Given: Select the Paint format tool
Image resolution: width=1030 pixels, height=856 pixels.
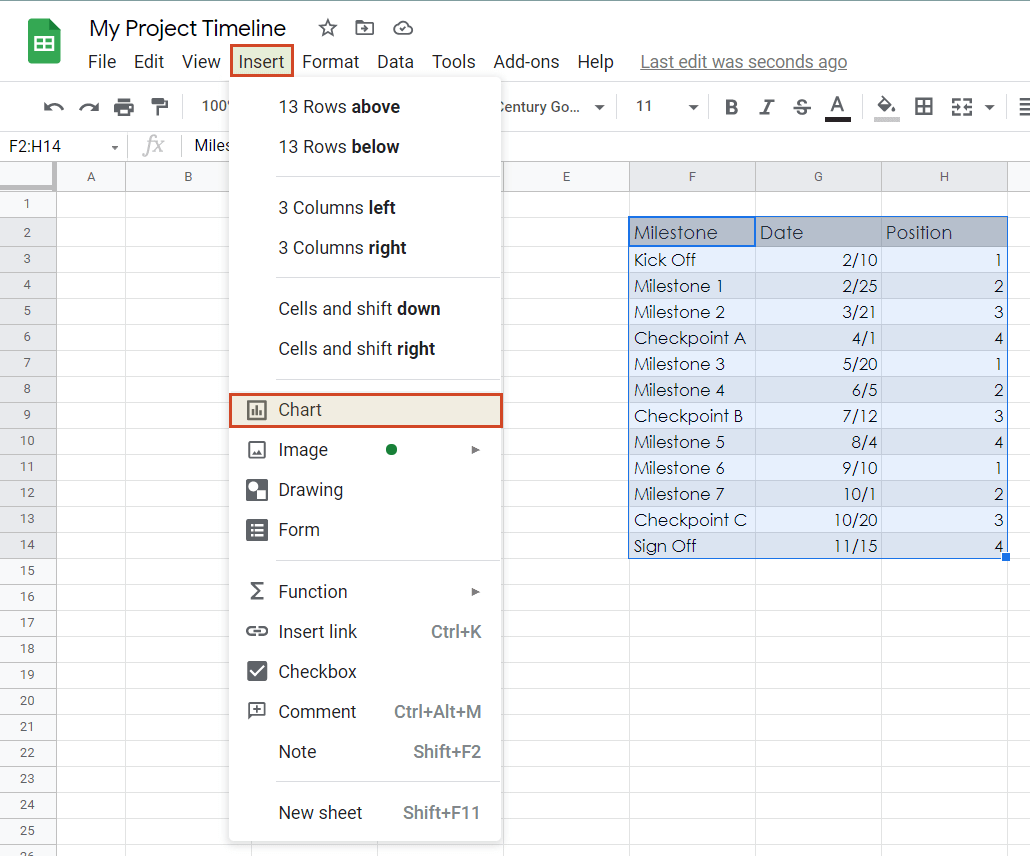Looking at the screenshot, I should pyautogui.click(x=159, y=107).
